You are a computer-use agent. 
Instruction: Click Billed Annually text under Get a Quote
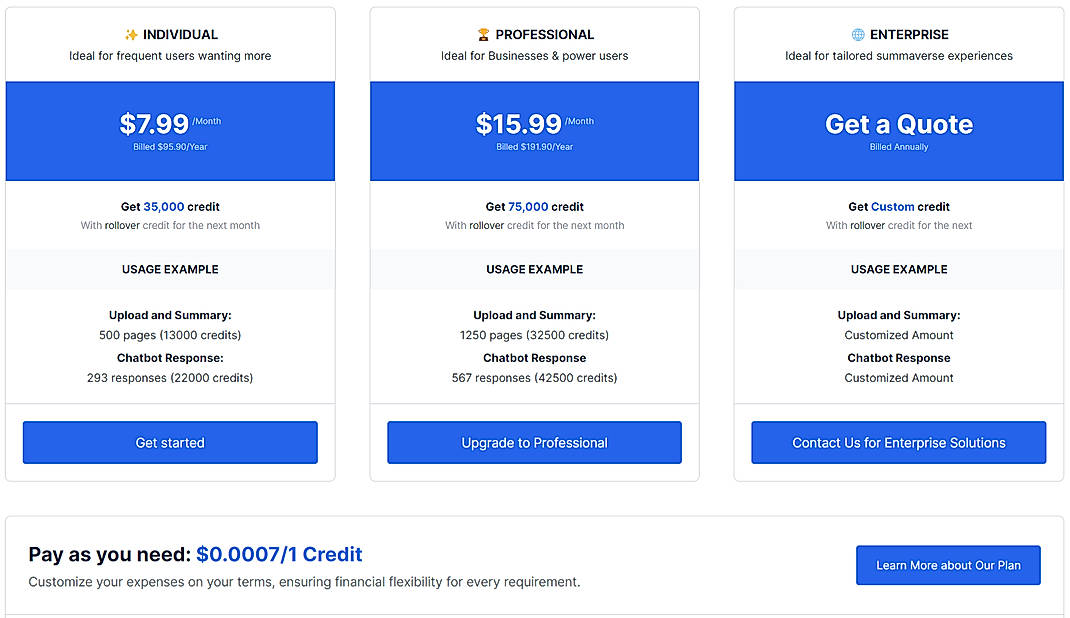pos(897,148)
